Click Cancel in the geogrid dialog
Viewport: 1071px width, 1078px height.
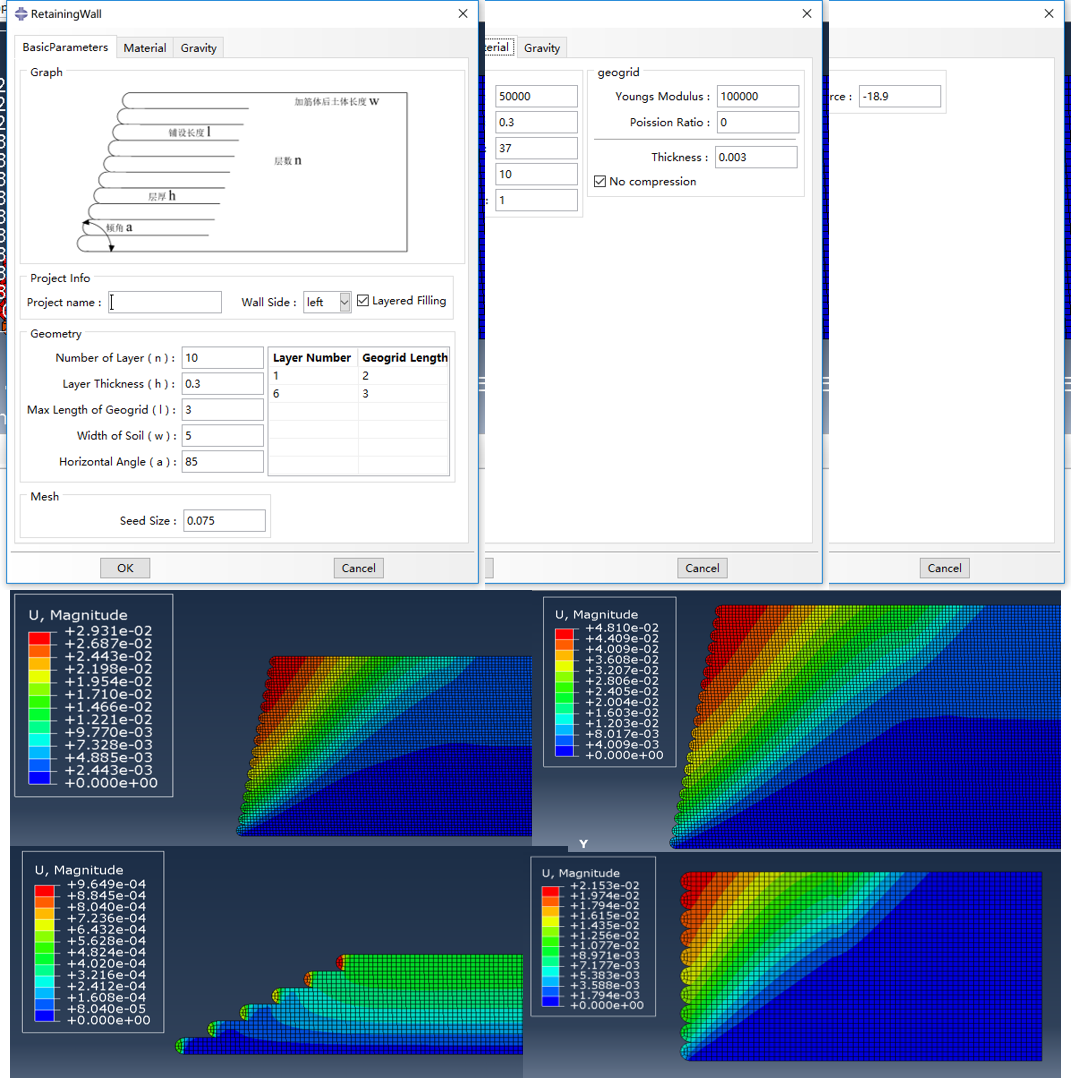pos(702,568)
